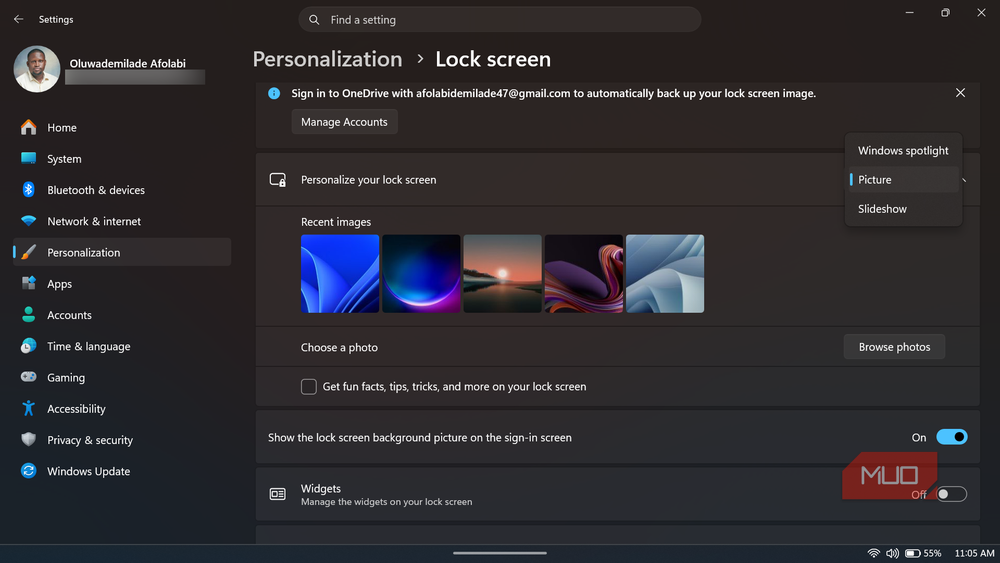
Task: Choose the light blue-gray bloom image
Action: [x=665, y=274]
